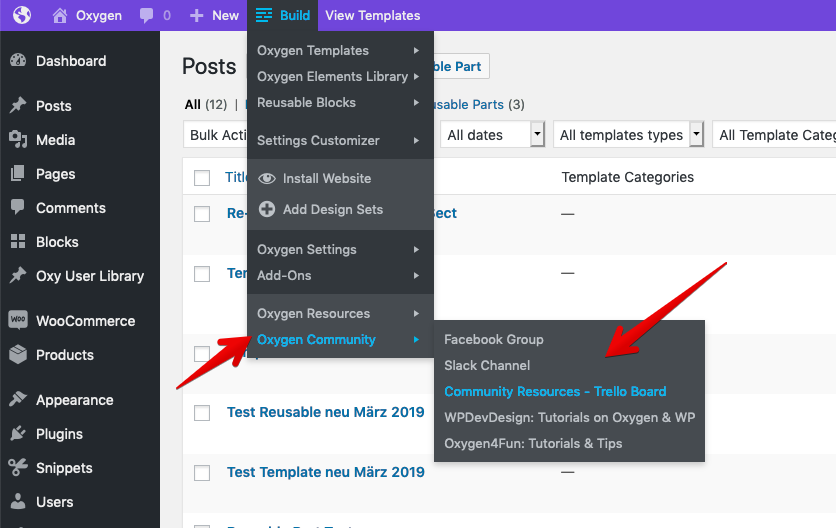The width and height of the screenshot is (836, 528).
Task: Click the plus circle icon beside Add Design Sets
Action: coord(267,209)
